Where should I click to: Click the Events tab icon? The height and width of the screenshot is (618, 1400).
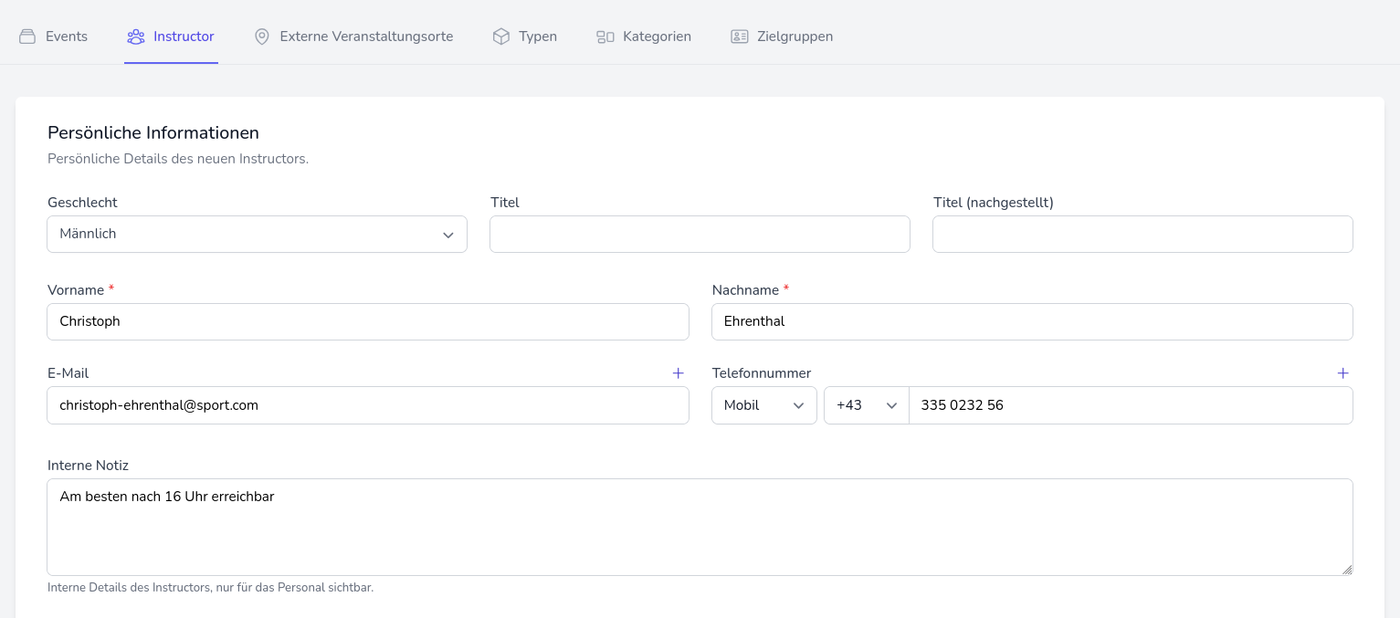coord(27,37)
